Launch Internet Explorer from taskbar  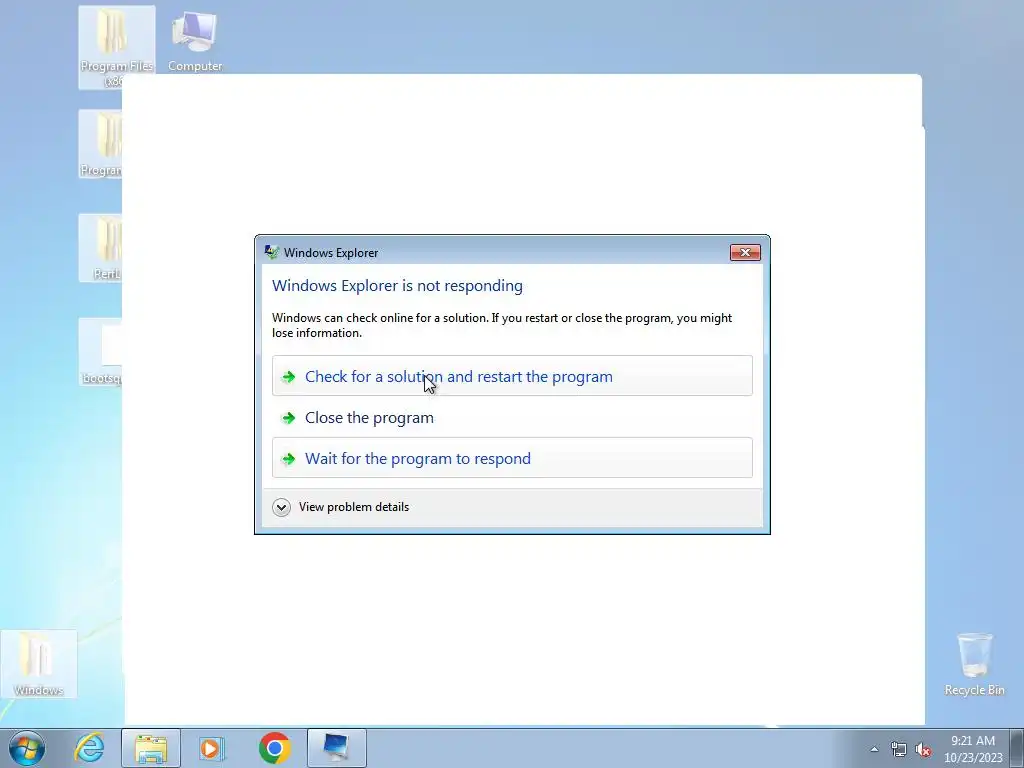coord(89,748)
